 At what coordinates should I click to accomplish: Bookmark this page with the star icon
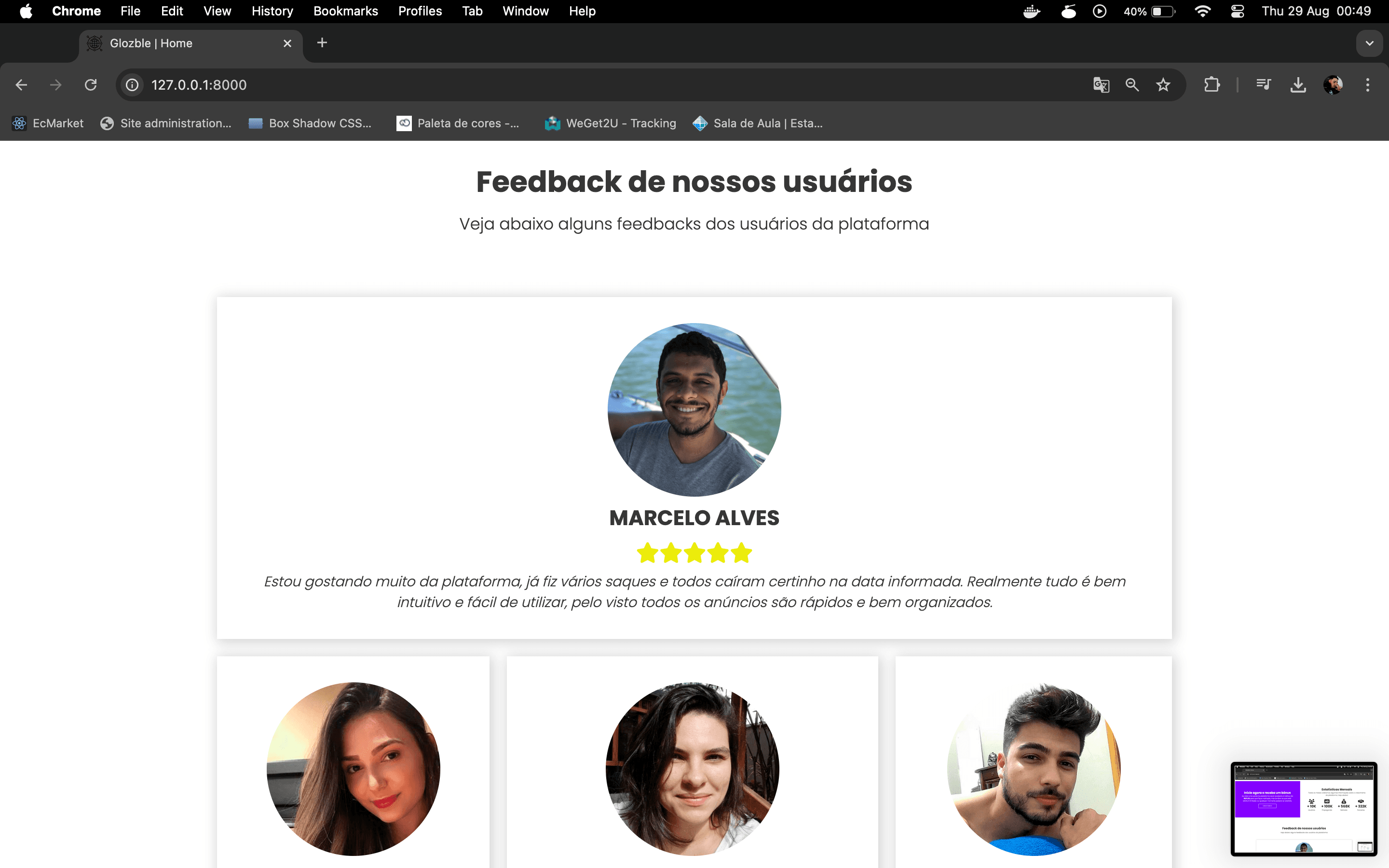pos(1163,85)
